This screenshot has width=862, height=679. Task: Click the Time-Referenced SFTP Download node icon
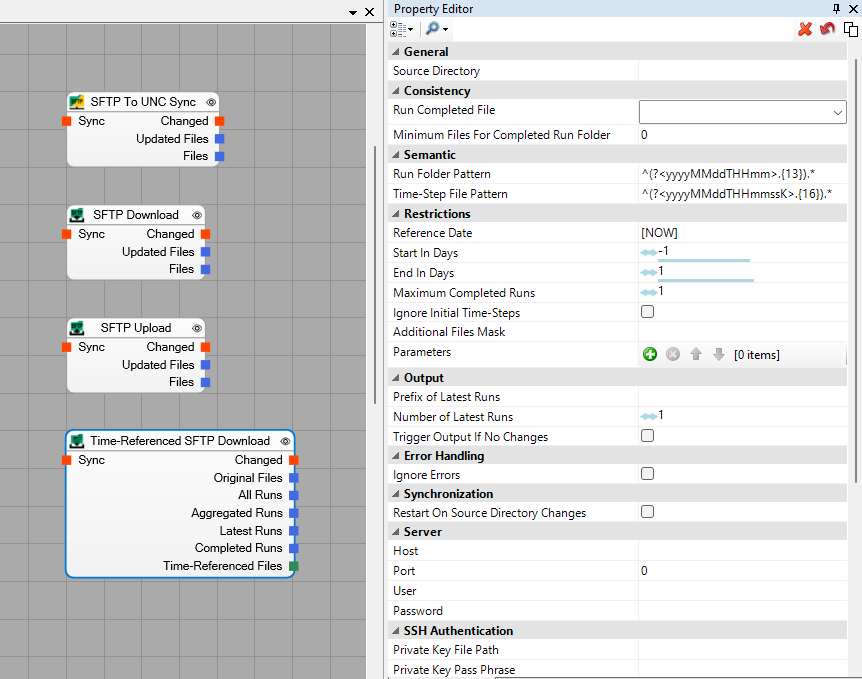pyautogui.click(x=77, y=441)
